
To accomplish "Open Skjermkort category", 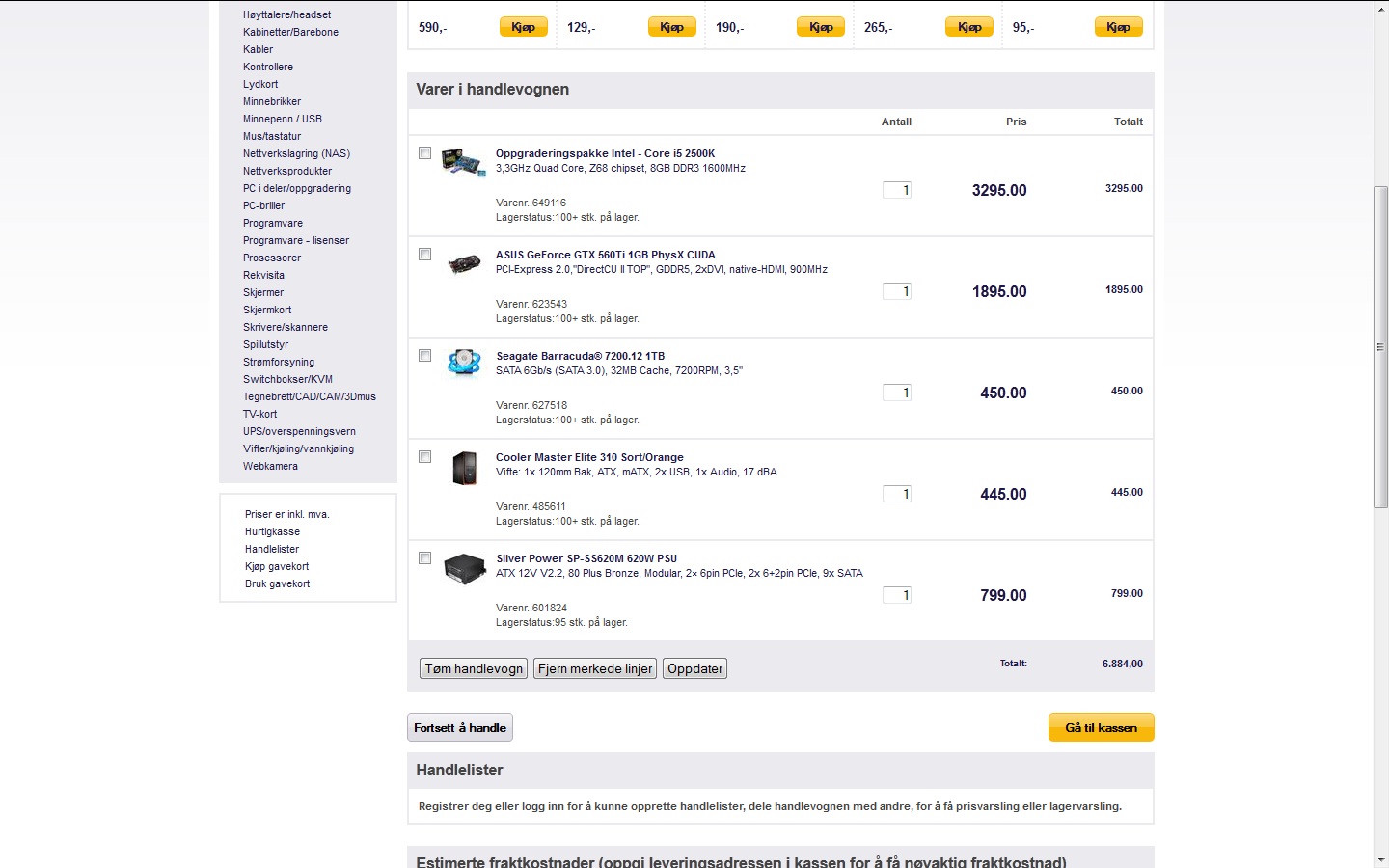I will [x=267, y=310].
